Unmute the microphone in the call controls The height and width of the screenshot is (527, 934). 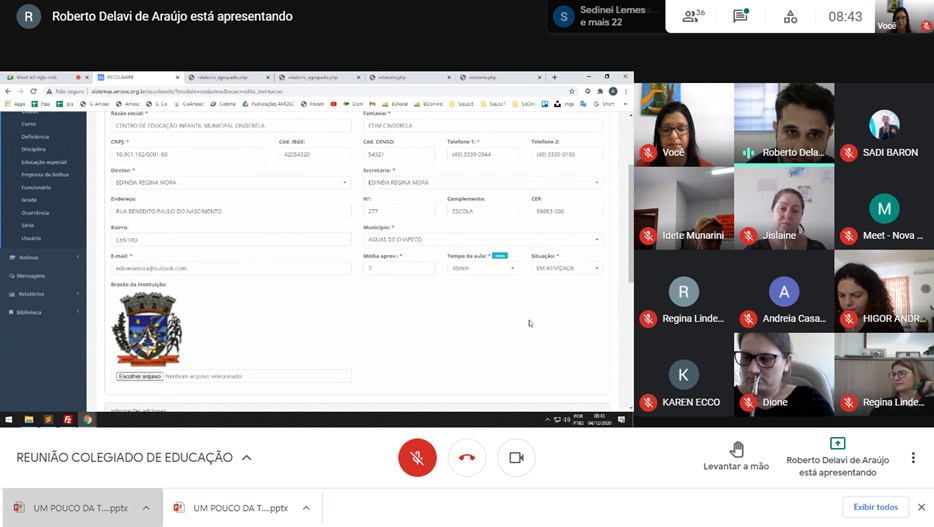click(417, 458)
